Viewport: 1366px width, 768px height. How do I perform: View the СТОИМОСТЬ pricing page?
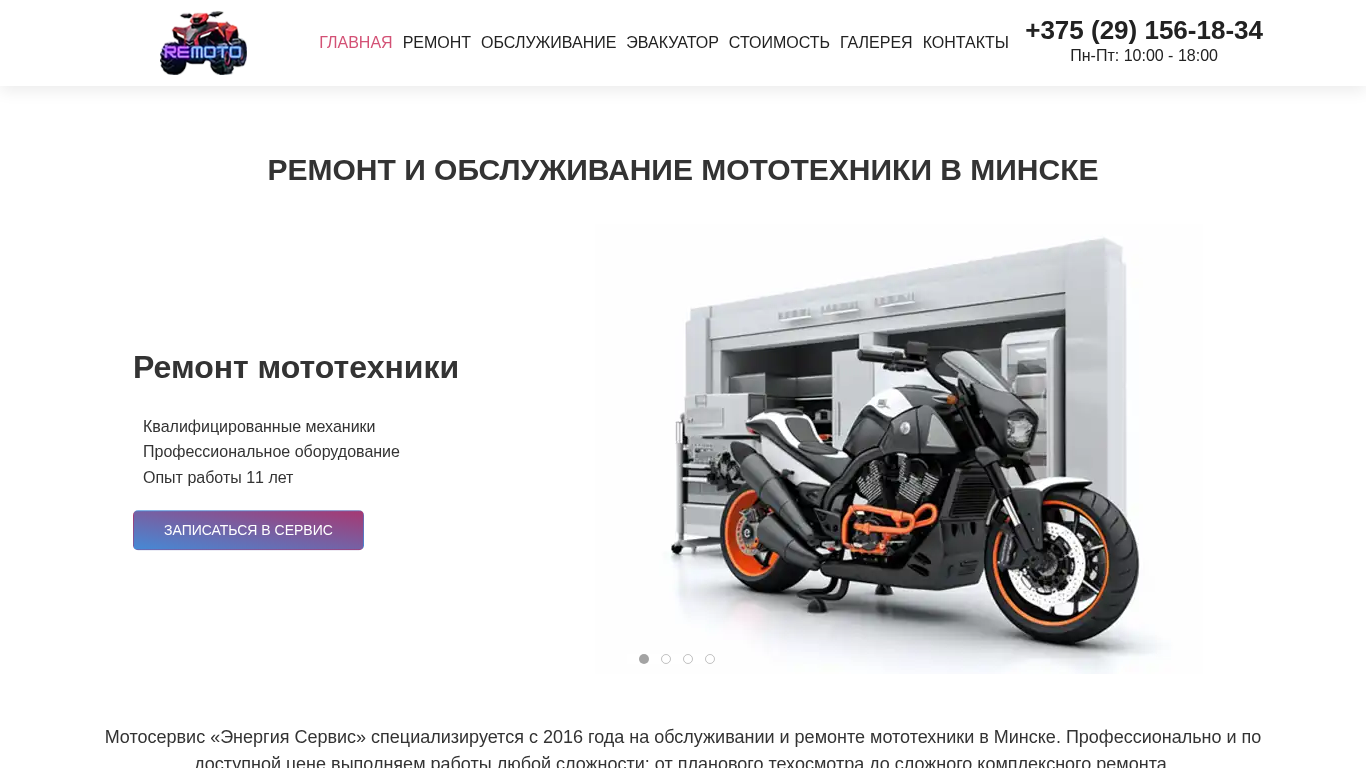tap(779, 43)
